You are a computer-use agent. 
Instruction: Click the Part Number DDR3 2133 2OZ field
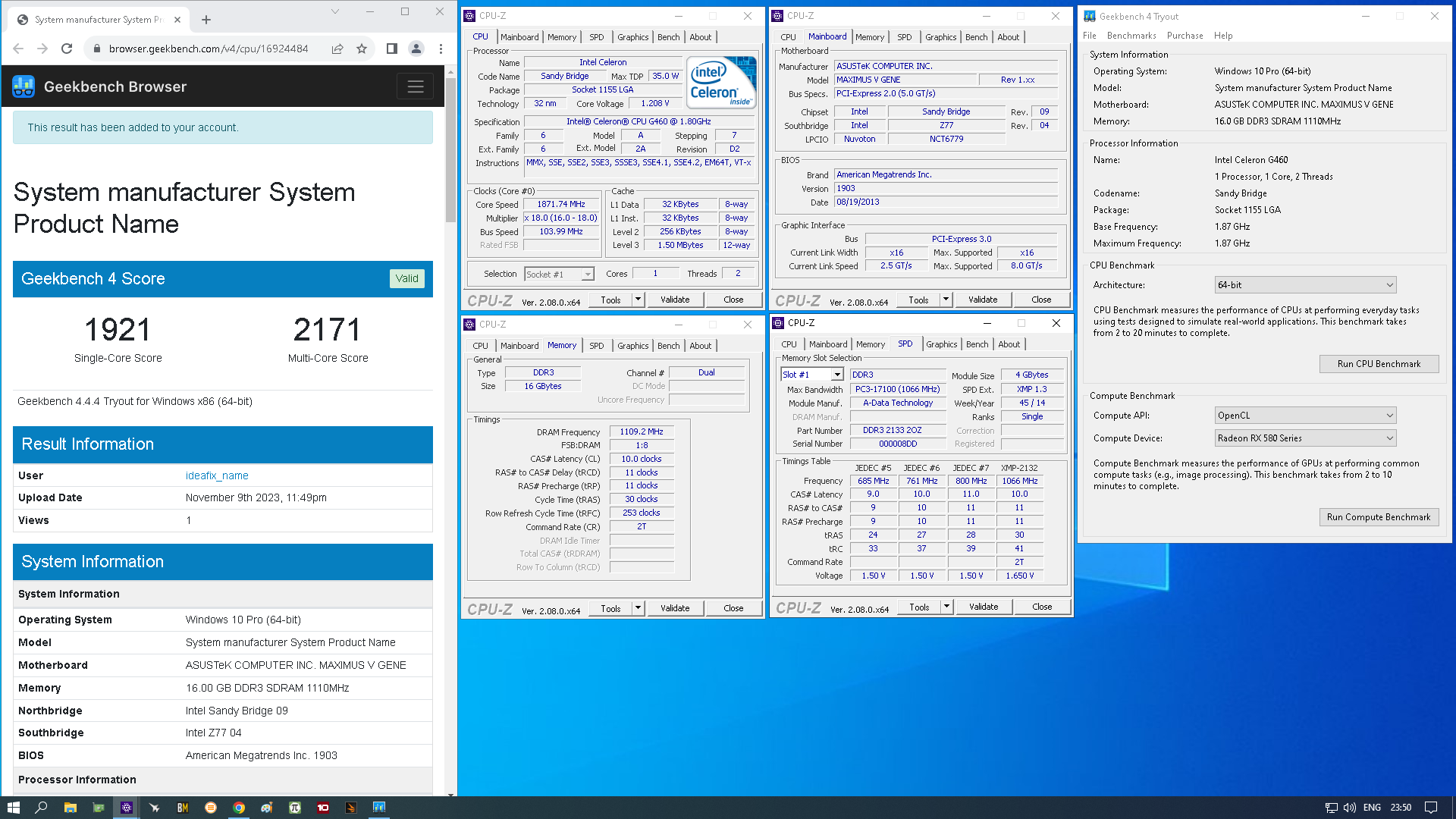pyautogui.click(x=898, y=430)
